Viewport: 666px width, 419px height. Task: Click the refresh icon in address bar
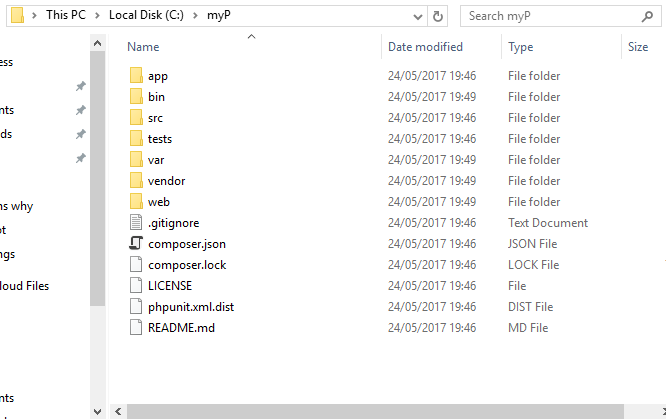pyautogui.click(x=437, y=16)
